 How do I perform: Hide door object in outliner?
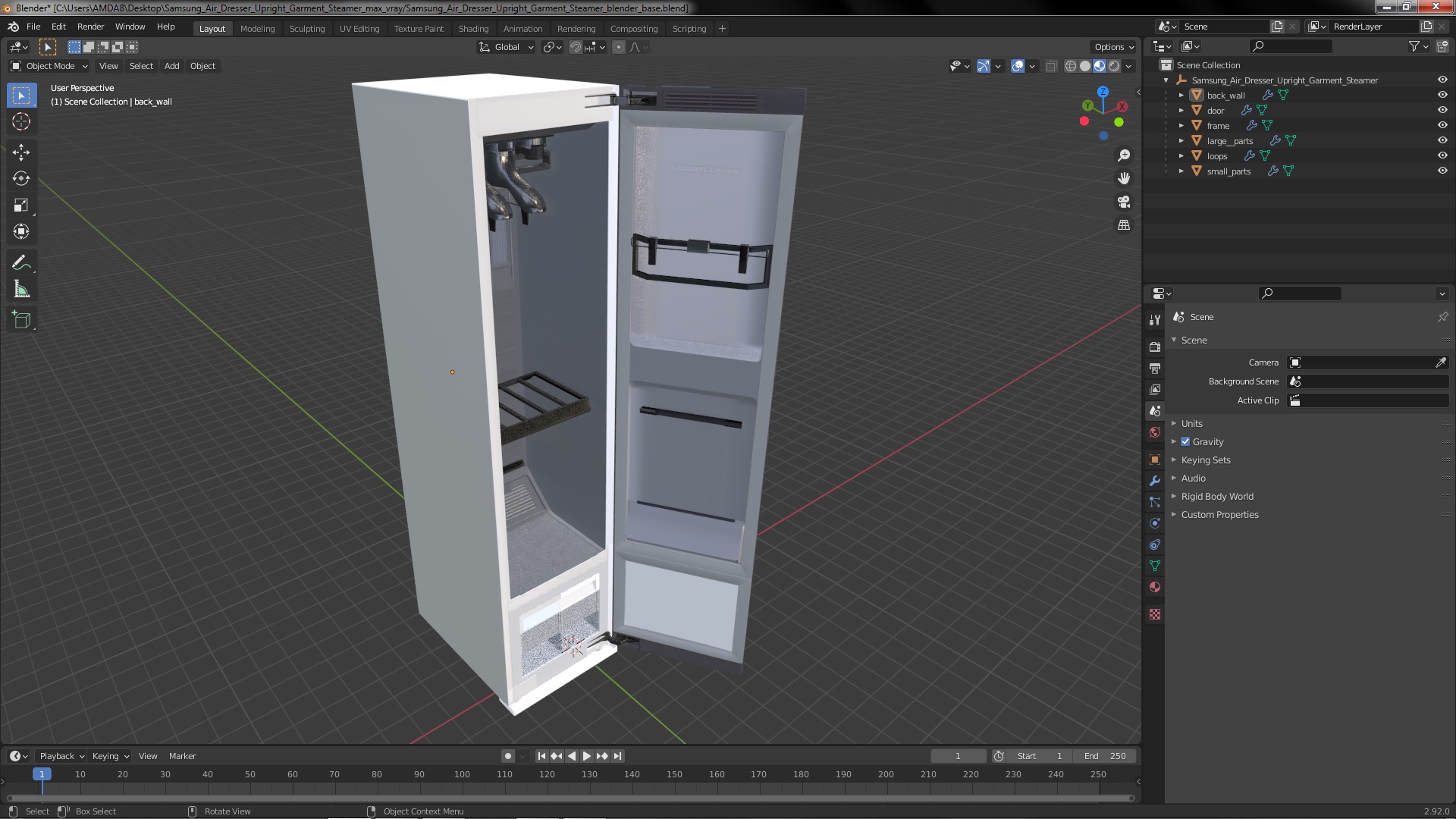tap(1442, 110)
